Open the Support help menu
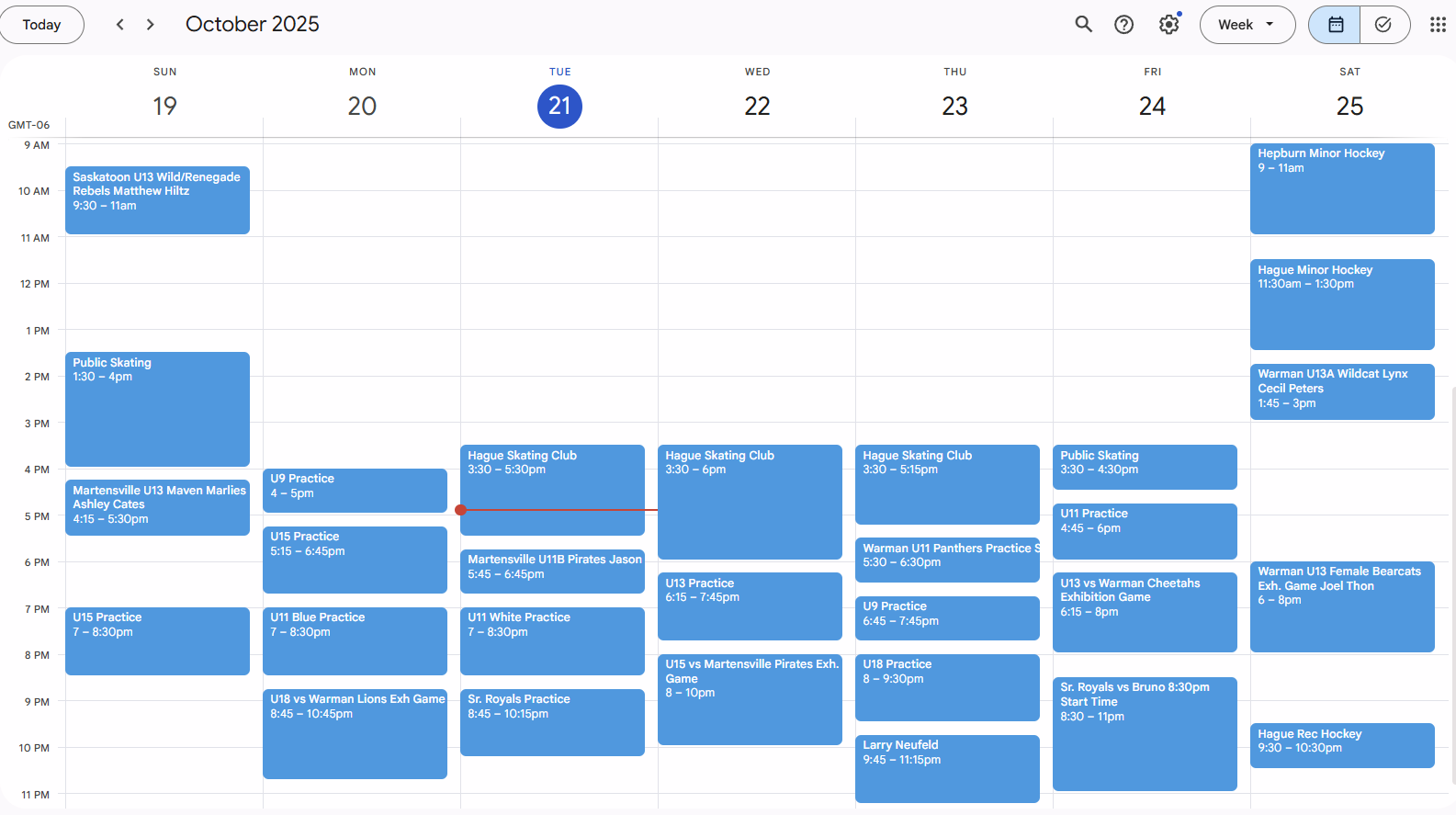Image resolution: width=1456 pixels, height=815 pixels. [x=1123, y=25]
